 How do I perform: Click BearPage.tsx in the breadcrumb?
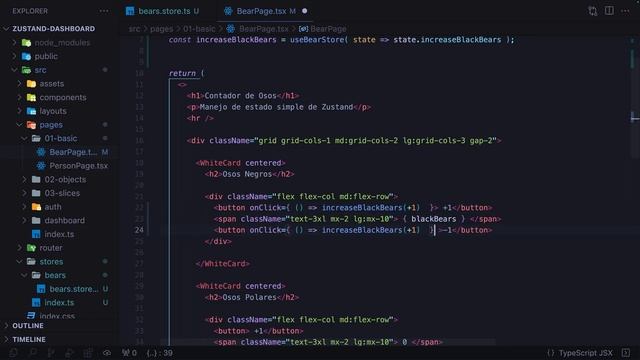[264, 29]
